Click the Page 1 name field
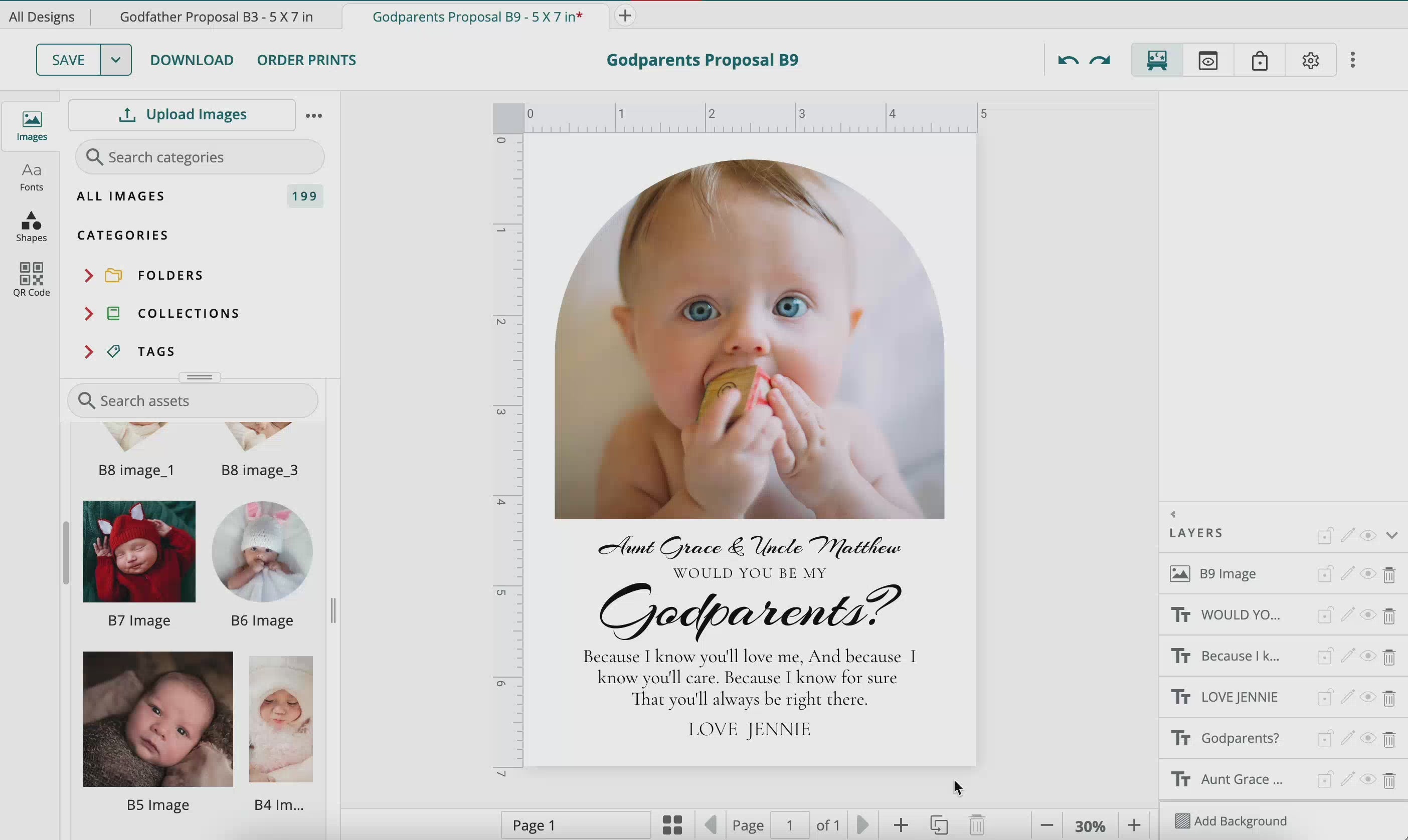This screenshot has height=840, width=1408. 576,825
